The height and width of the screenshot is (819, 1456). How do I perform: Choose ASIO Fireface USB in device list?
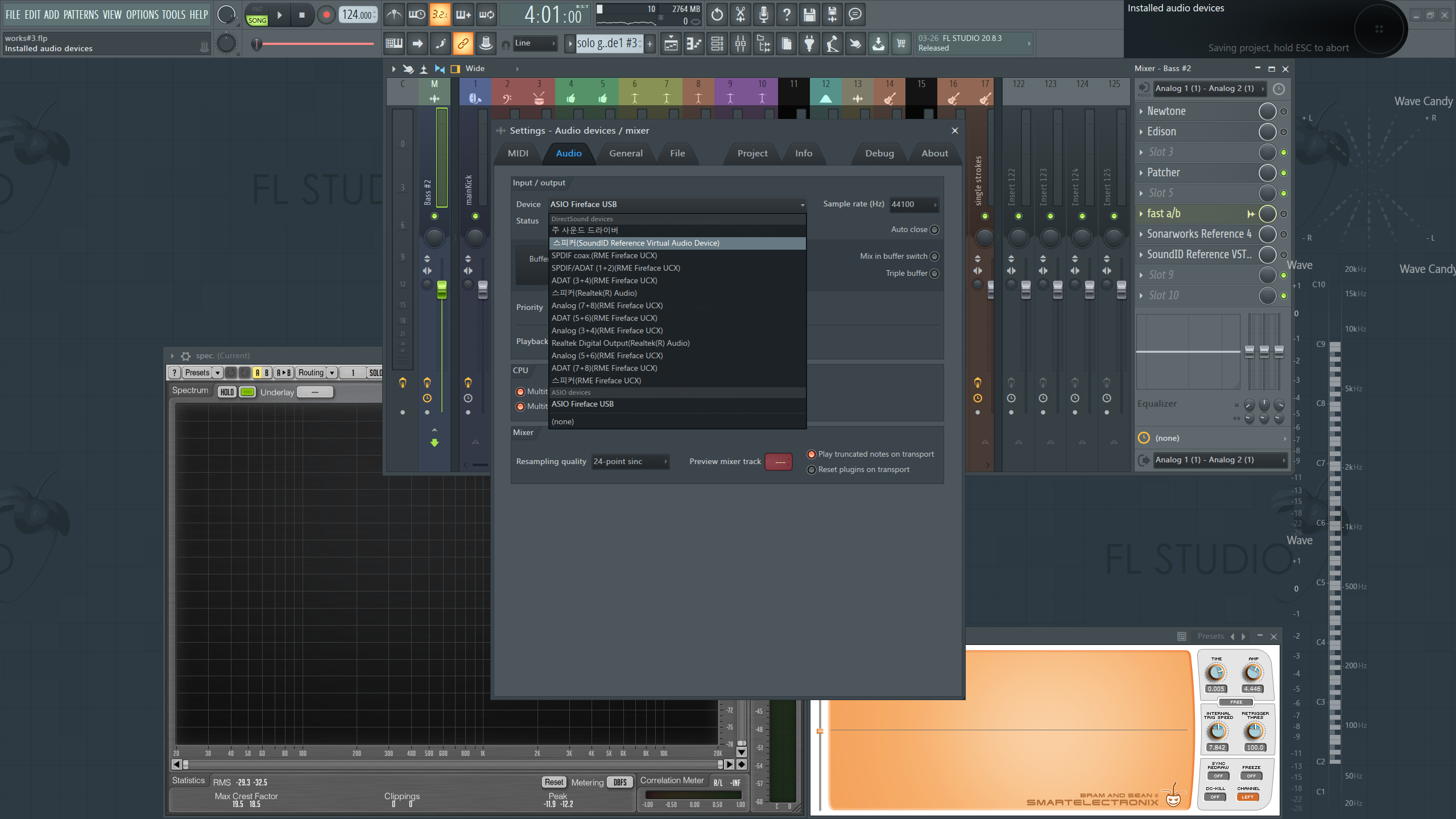pyautogui.click(x=582, y=404)
